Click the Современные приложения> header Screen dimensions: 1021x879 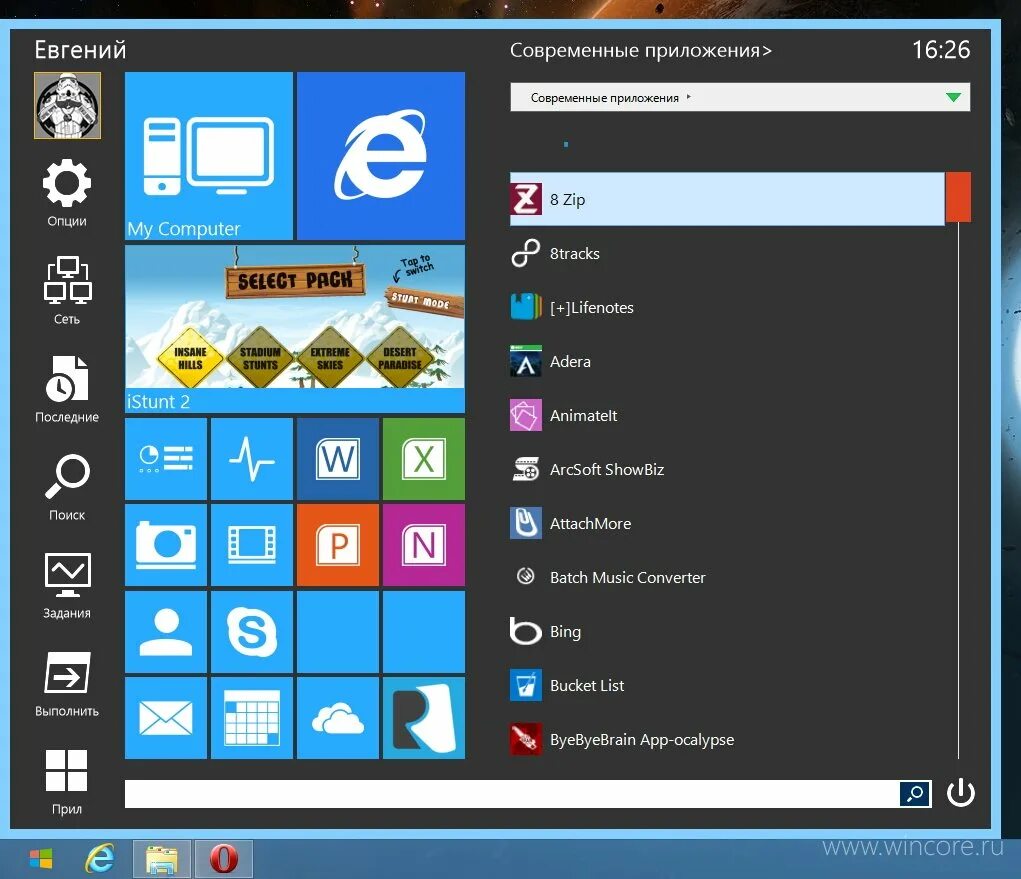(x=641, y=50)
